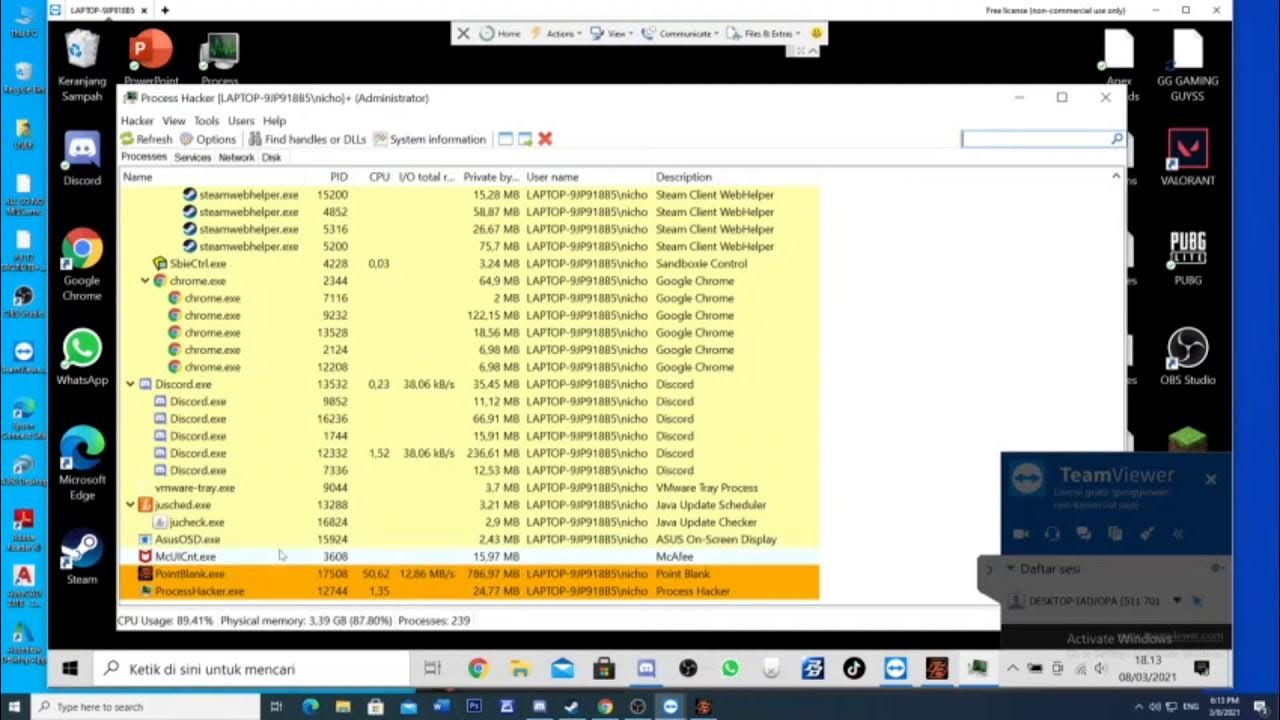1280x720 pixels.
Task: Open the WhatsApp desktop shortcut
Action: [82, 357]
